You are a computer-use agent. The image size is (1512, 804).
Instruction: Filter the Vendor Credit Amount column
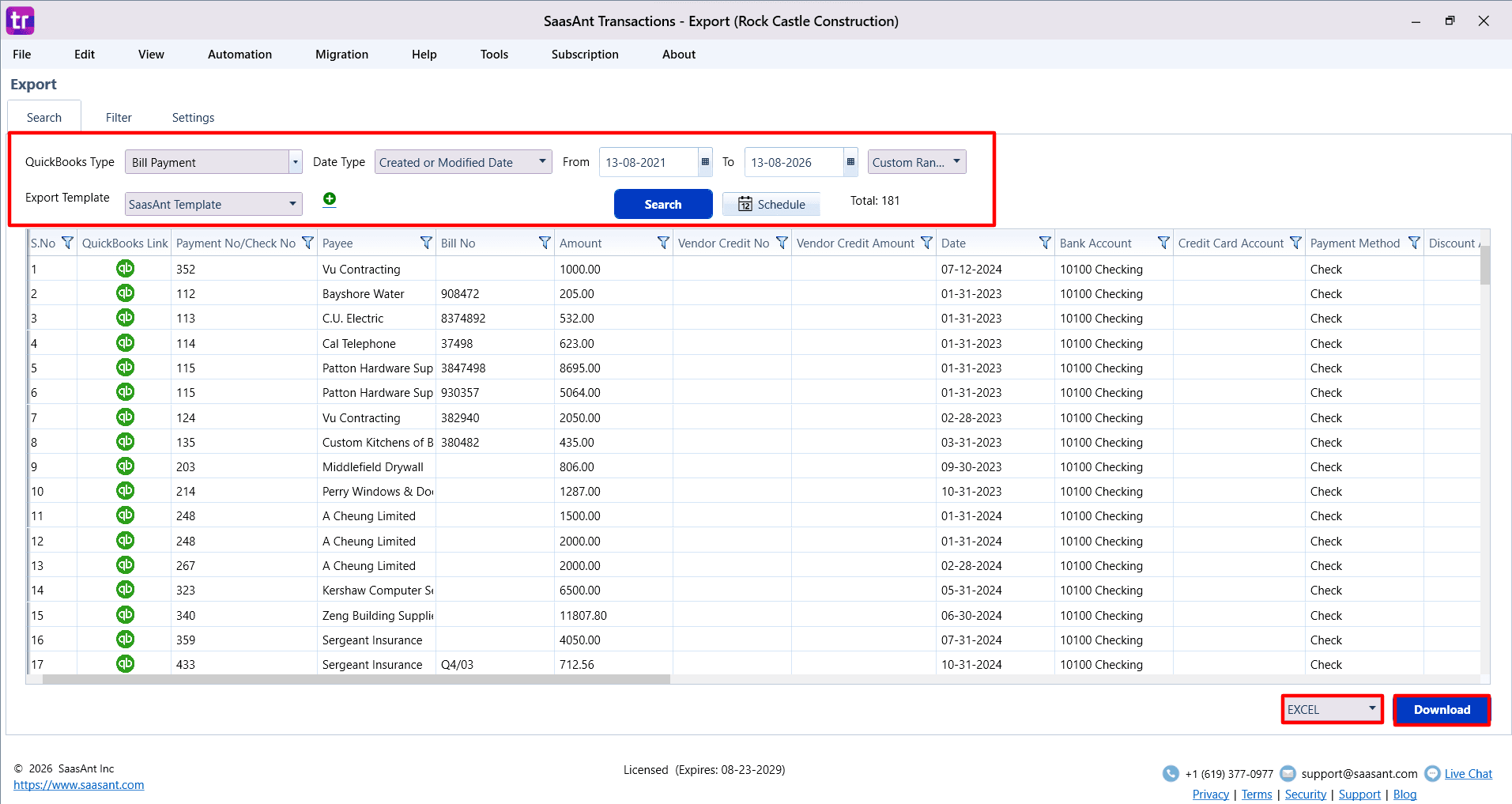click(926, 243)
